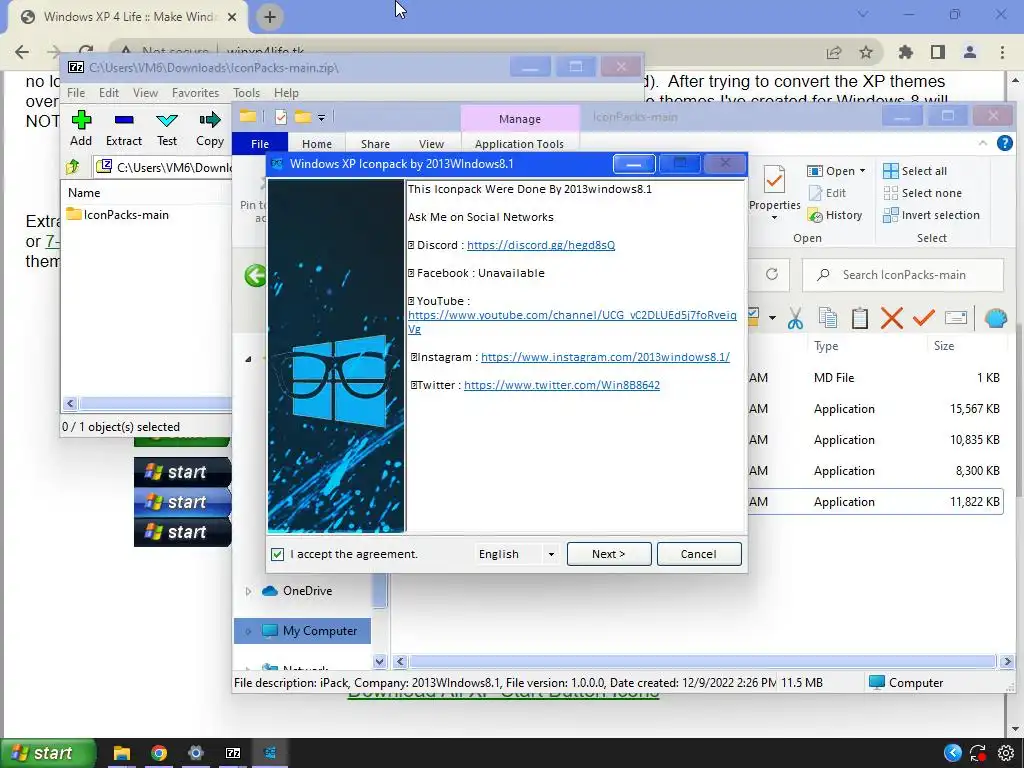The image size is (1024, 768).
Task: Open the Chrome extensions puzzle icon
Action: [x=905, y=52]
